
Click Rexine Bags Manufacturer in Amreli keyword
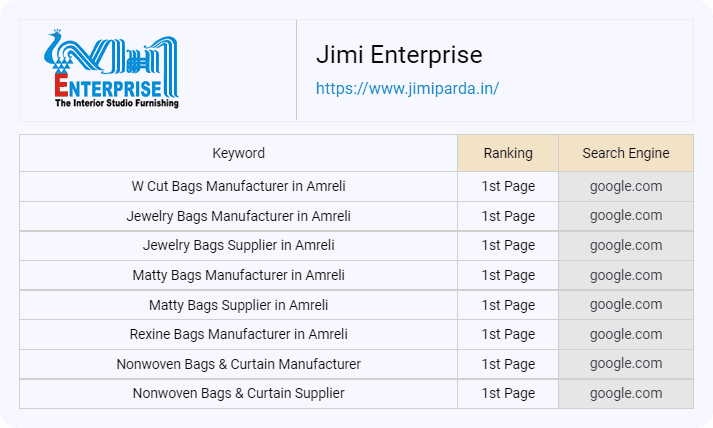238,334
